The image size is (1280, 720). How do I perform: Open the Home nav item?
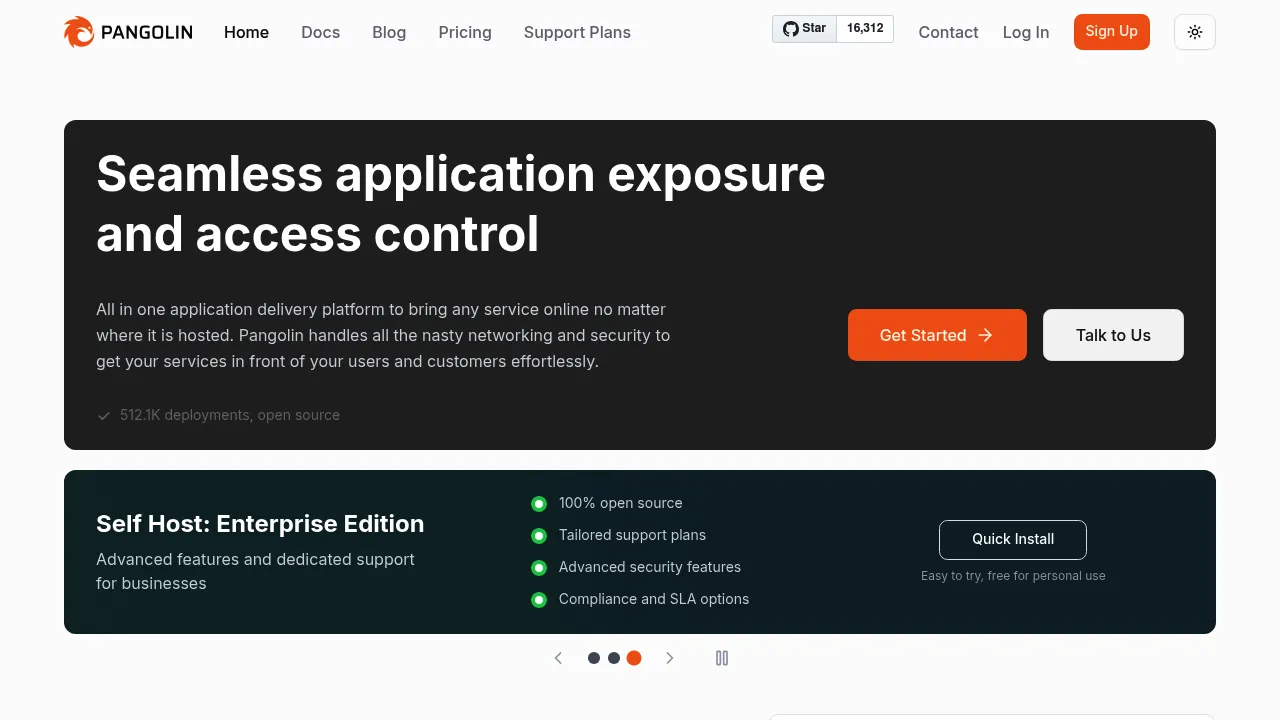click(246, 32)
